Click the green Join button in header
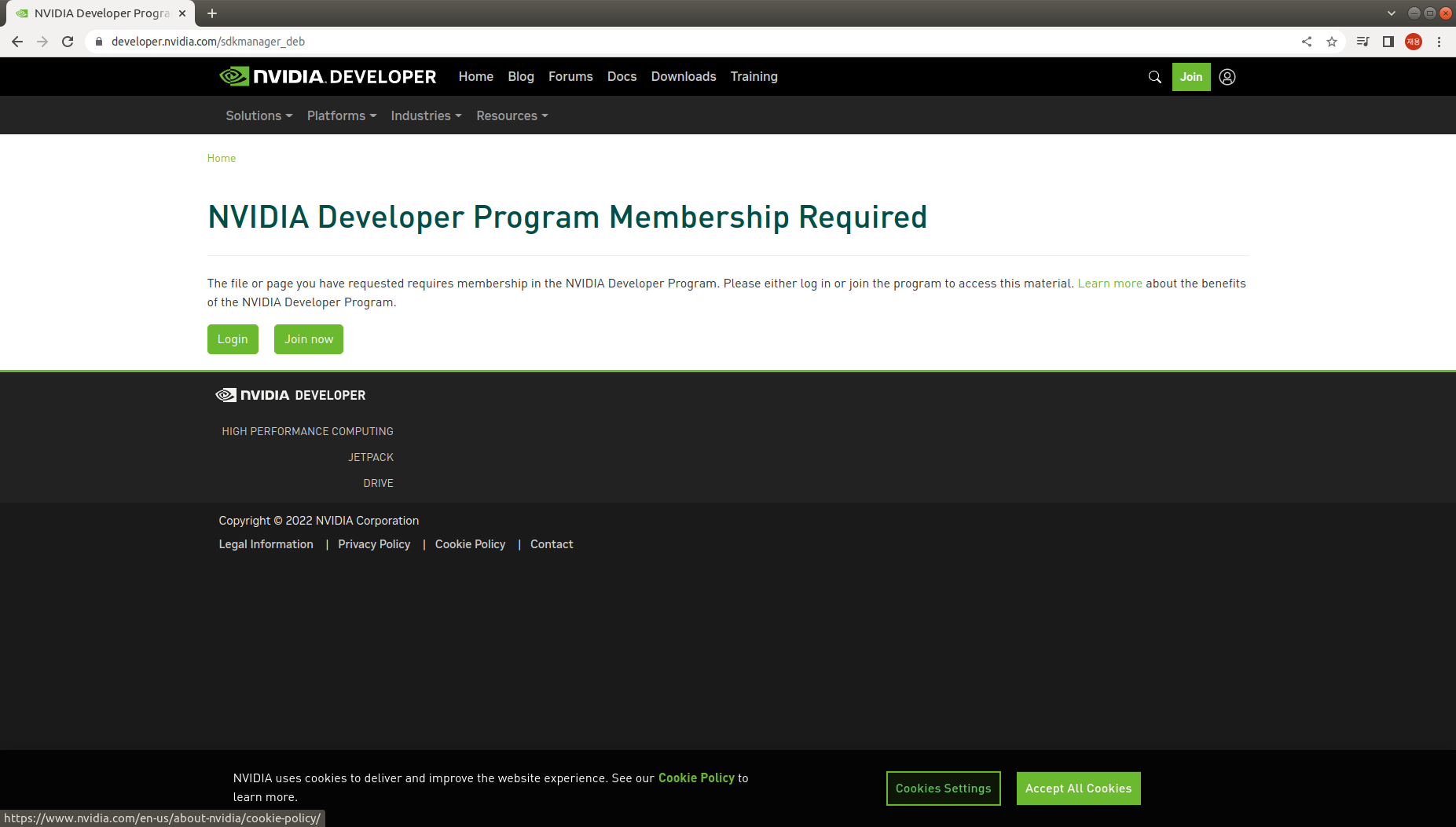The width and height of the screenshot is (1456, 827). coord(1191,77)
